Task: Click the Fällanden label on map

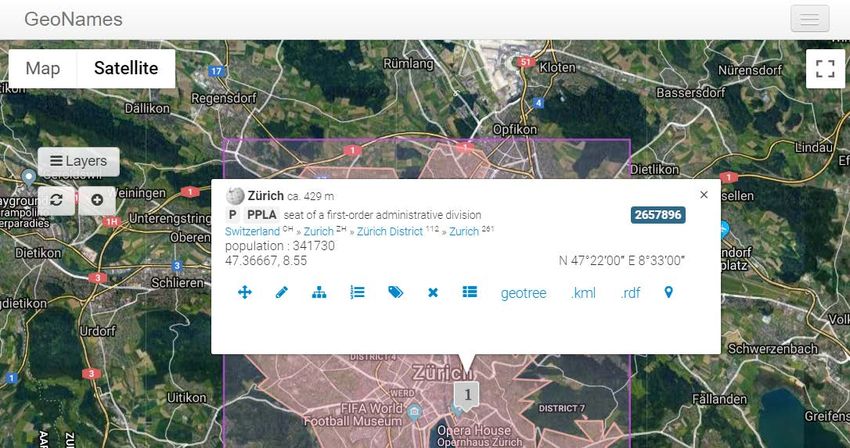Action: click(719, 399)
